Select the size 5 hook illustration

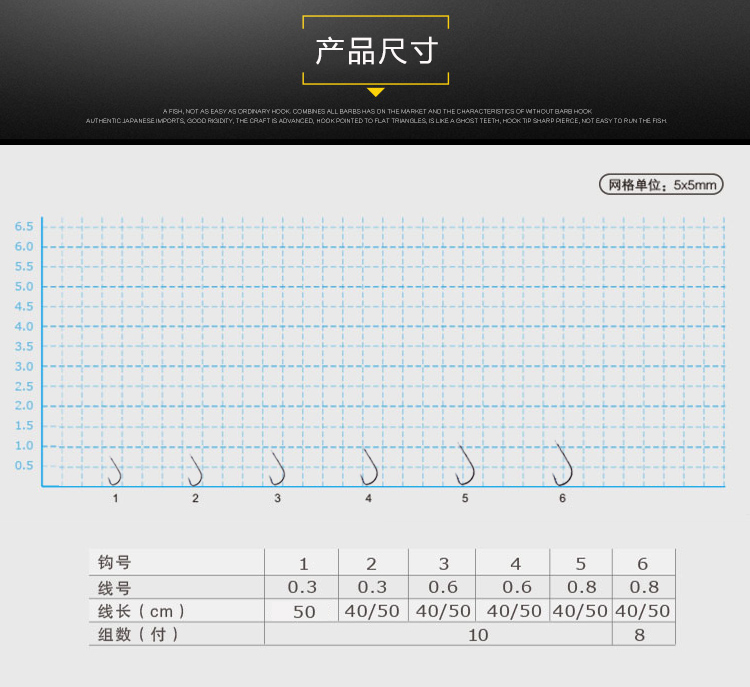465,463
